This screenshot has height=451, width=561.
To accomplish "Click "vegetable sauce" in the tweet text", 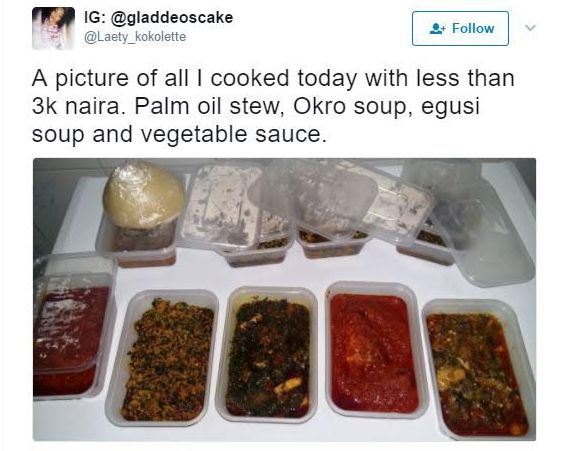I will tap(233, 134).
